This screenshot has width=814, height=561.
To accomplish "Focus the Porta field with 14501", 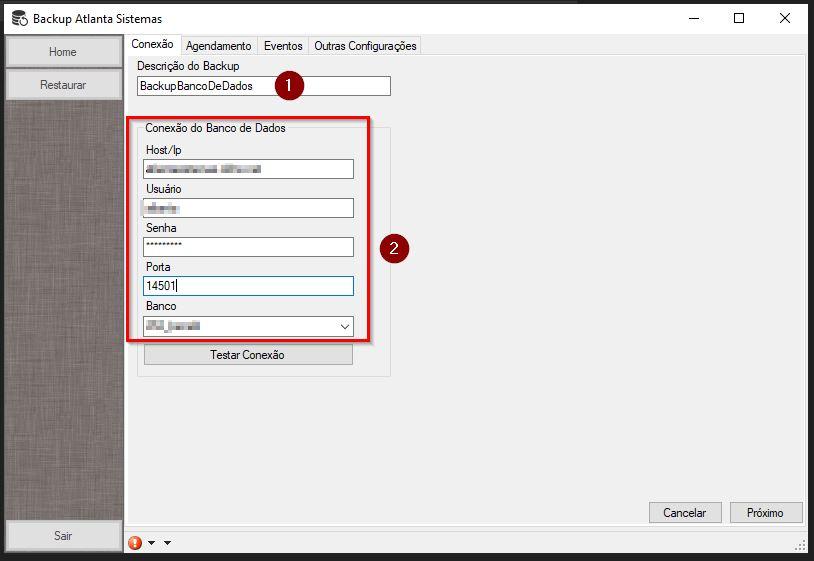I will [248, 286].
